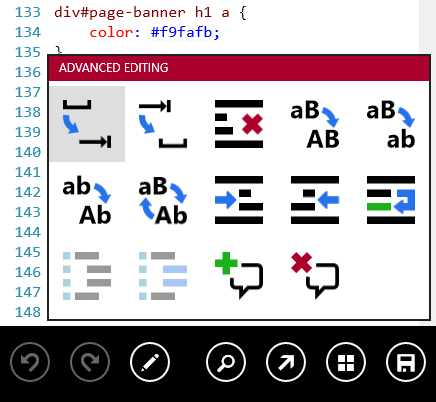Open search with the magnifier button
The height and width of the screenshot is (402, 436).
point(226,362)
